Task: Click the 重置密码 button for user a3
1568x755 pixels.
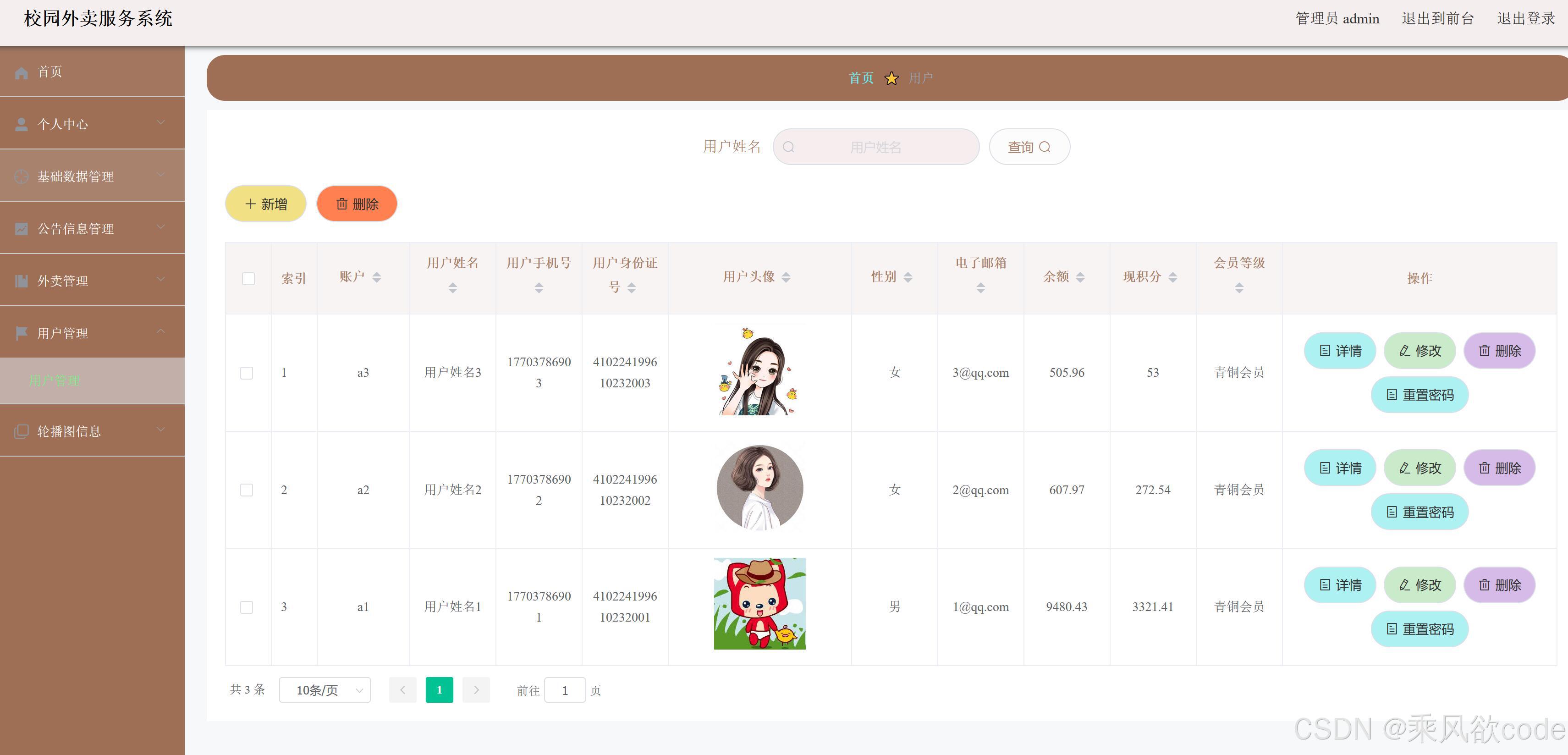Action: pyautogui.click(x=1419, y=395)
